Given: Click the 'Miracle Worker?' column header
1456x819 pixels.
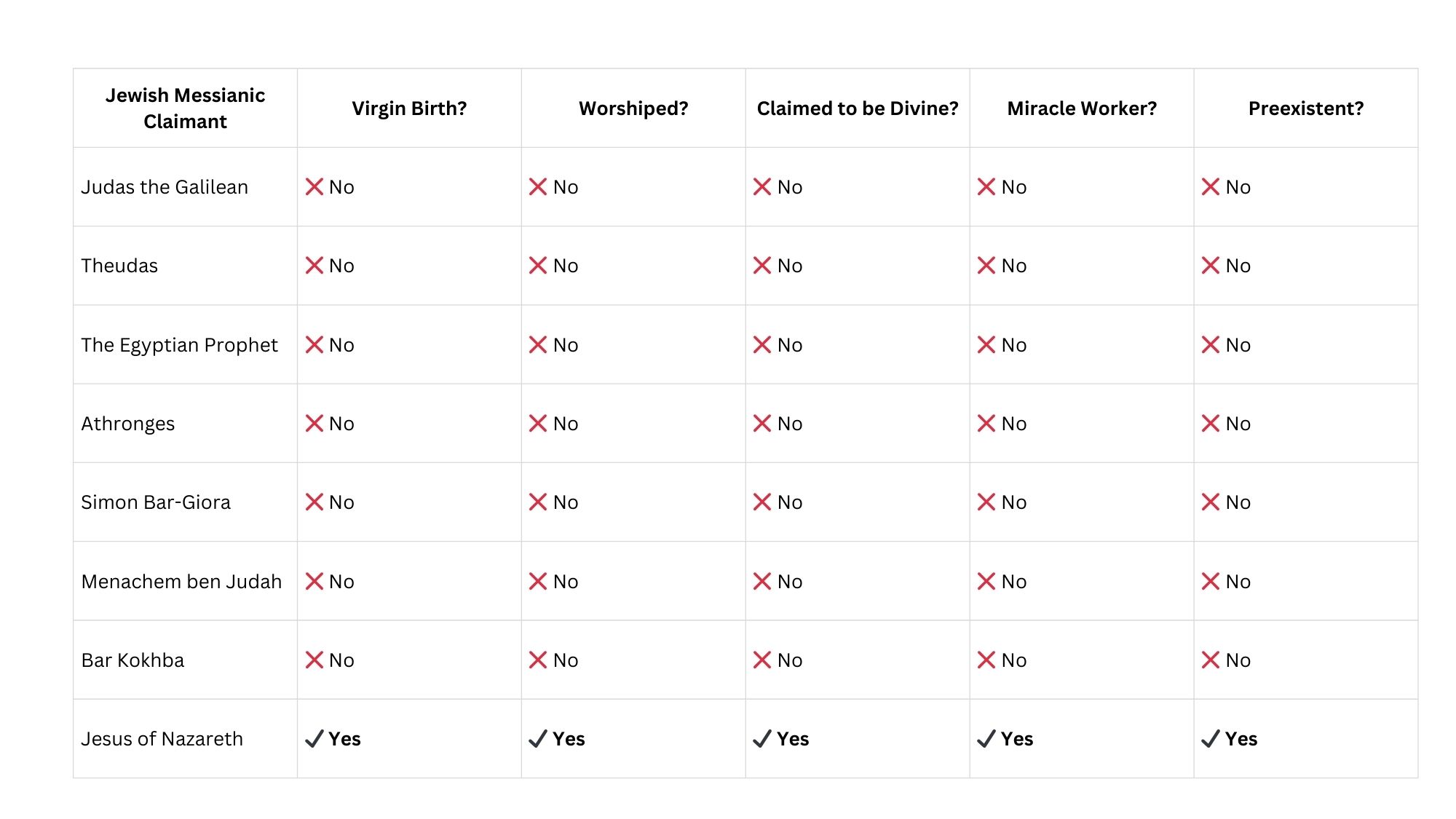Looking at the screenshot, I should 1082,108.
